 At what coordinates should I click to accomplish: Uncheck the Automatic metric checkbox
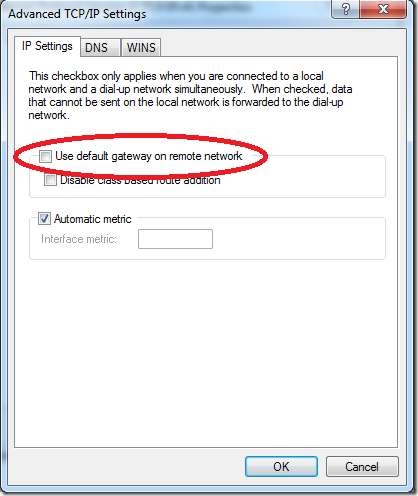point(44,219)
